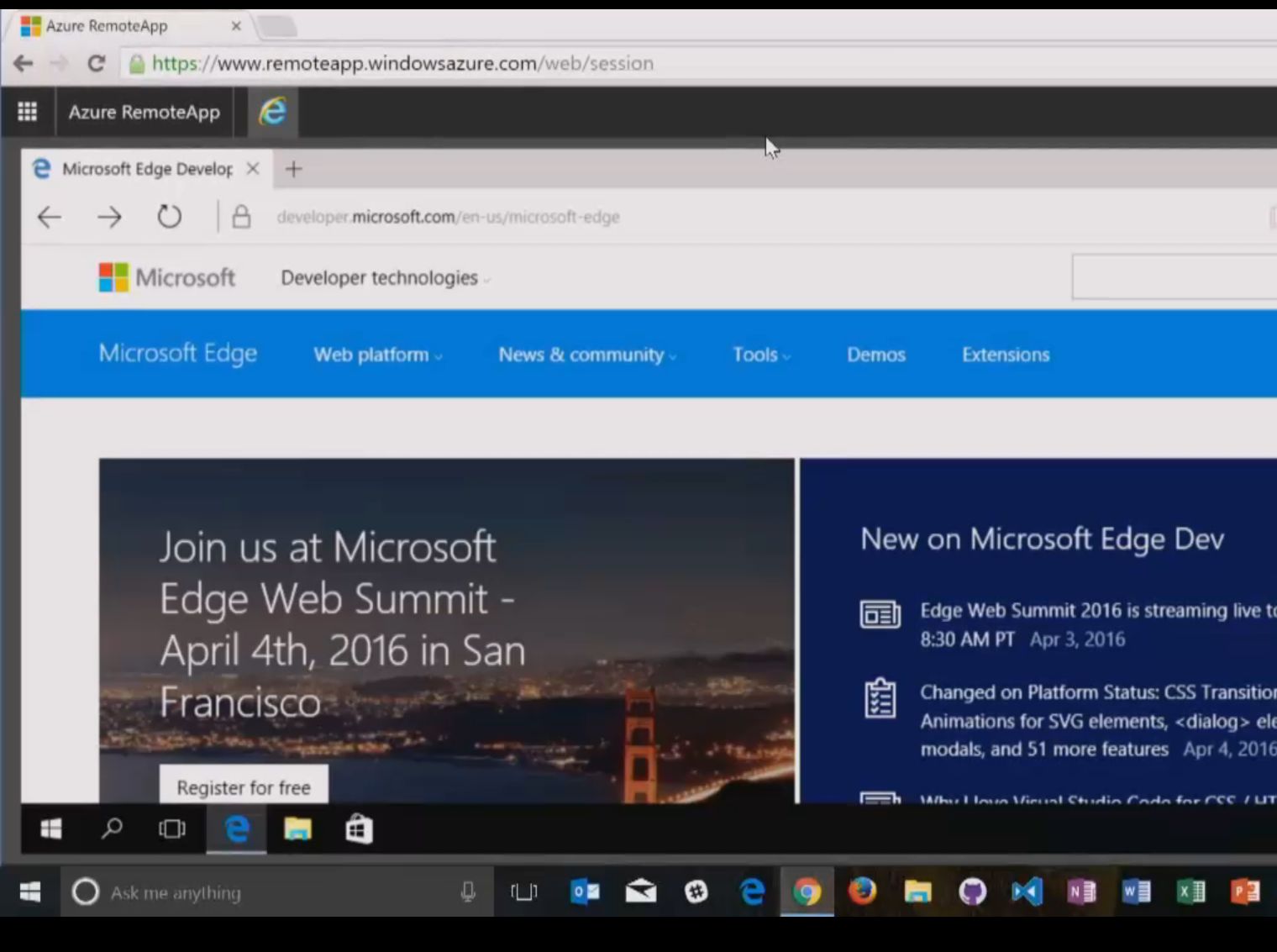Click the Cortana microphone icon
Image resolution: width=1277 pixels, height=952 pixels.
coord(468,892)
